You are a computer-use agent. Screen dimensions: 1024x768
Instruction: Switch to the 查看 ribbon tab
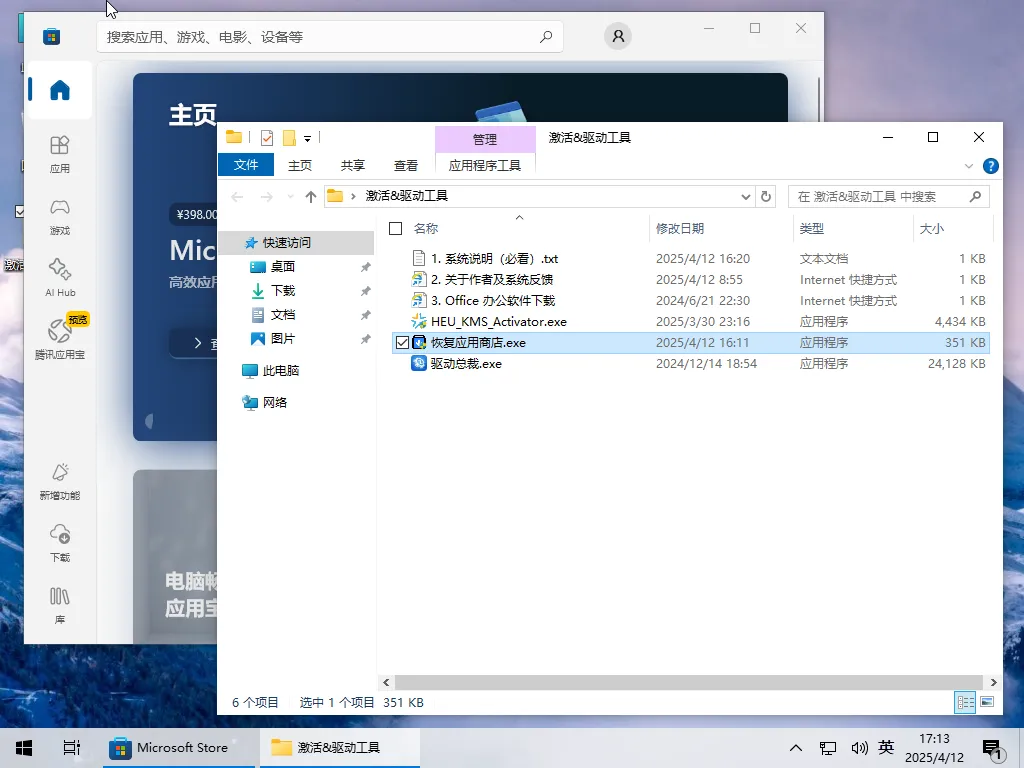[405, 165]
